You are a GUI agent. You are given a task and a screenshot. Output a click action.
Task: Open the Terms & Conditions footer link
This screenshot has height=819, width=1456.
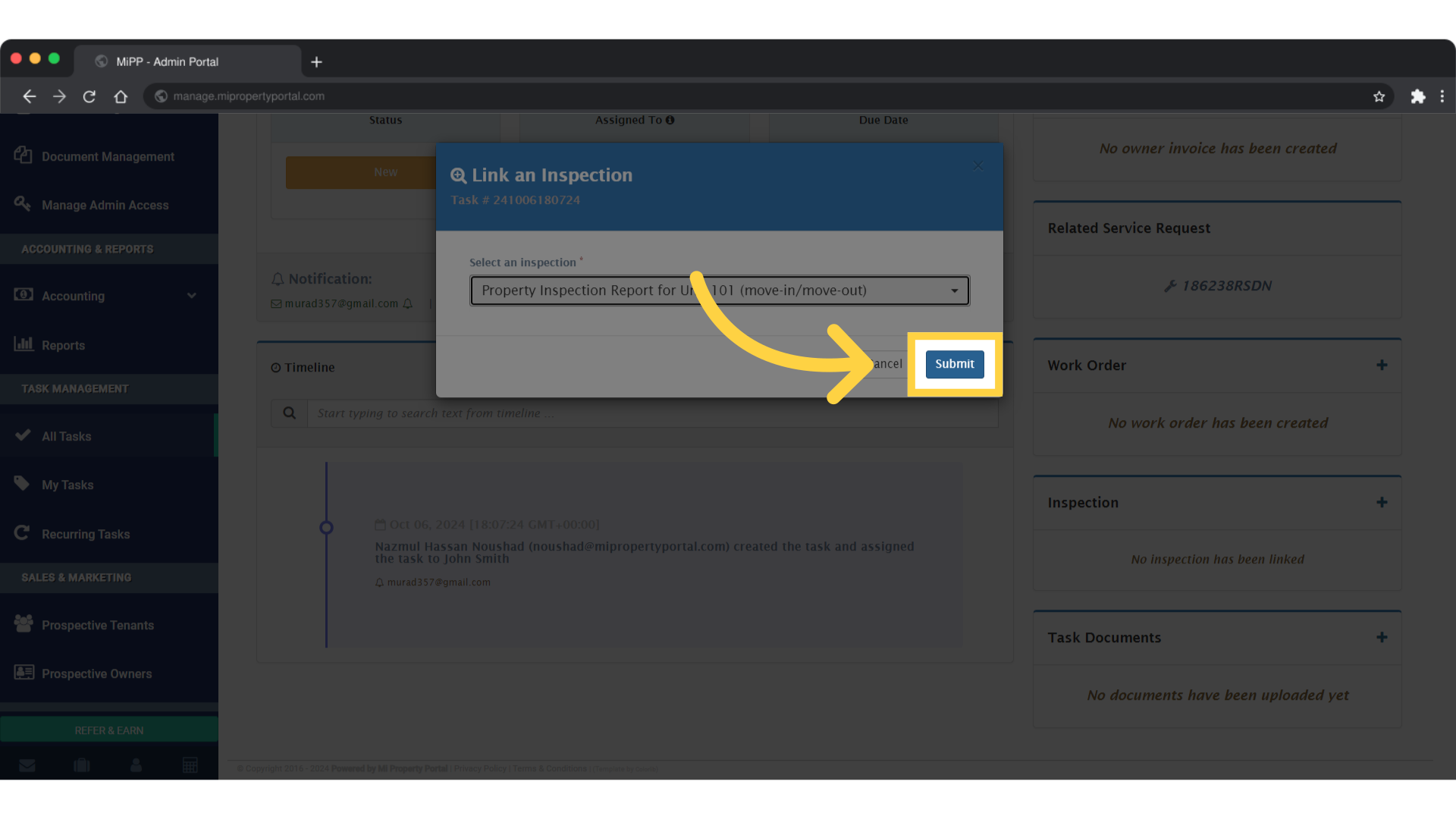coord(550,769)
